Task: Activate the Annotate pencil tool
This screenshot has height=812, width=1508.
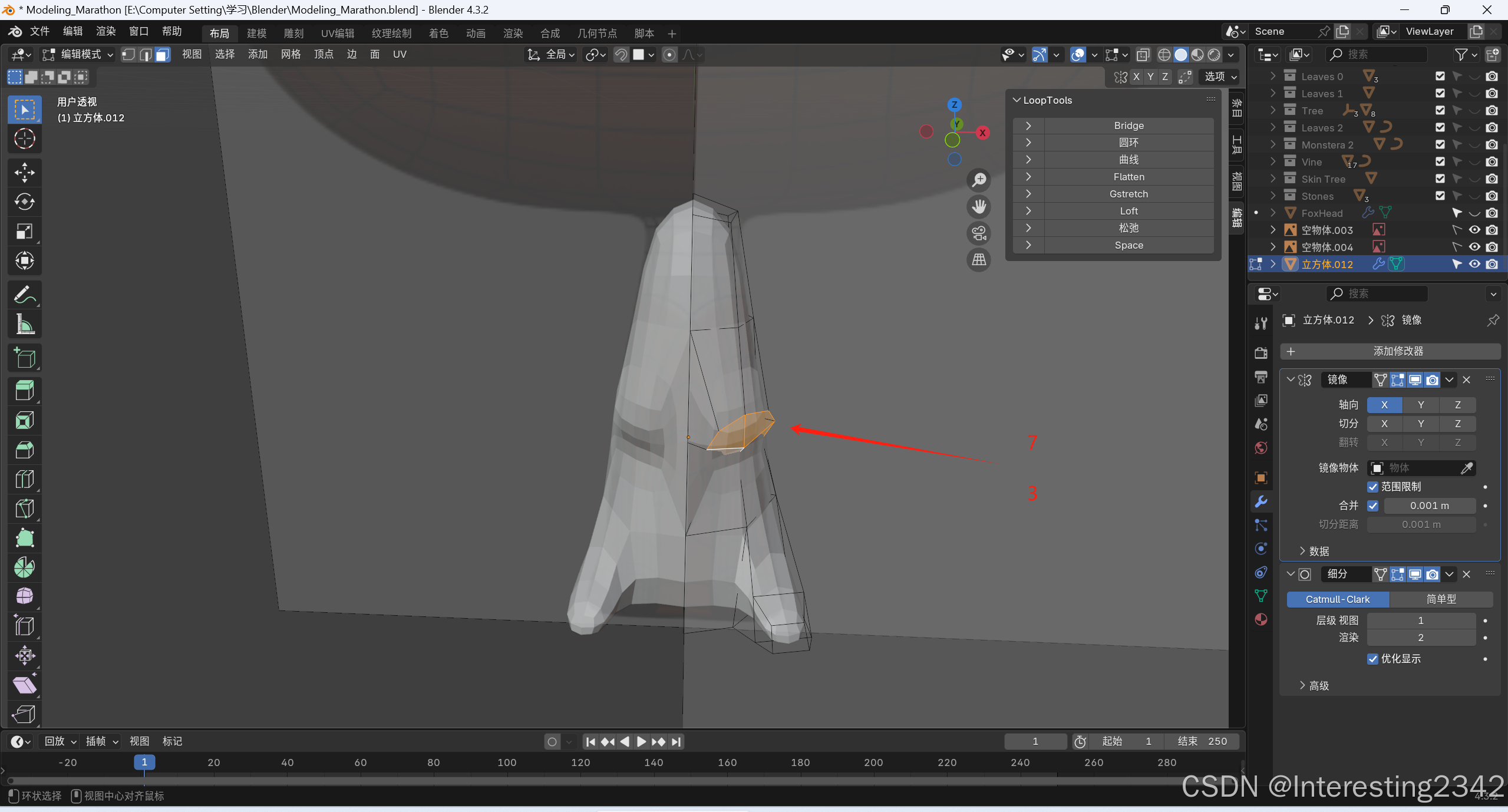Action: click(24, 295)
